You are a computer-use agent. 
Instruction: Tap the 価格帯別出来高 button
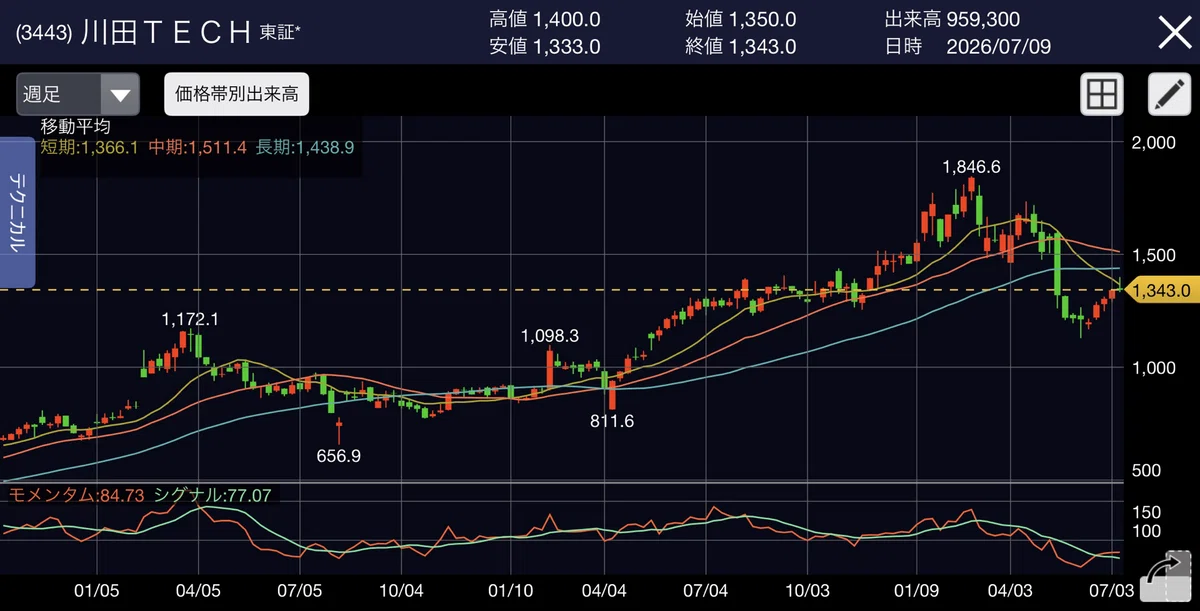(236, 95)
